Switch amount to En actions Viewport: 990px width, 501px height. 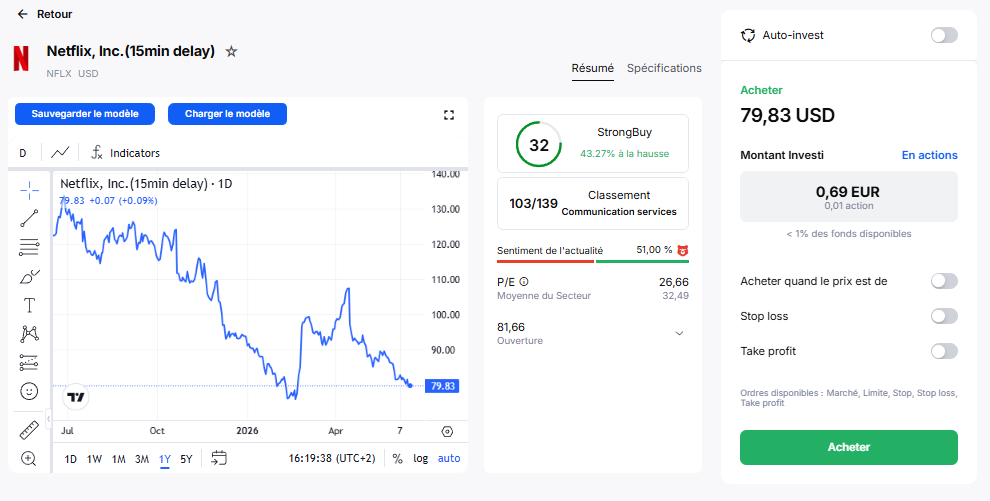tap(929, 155)
